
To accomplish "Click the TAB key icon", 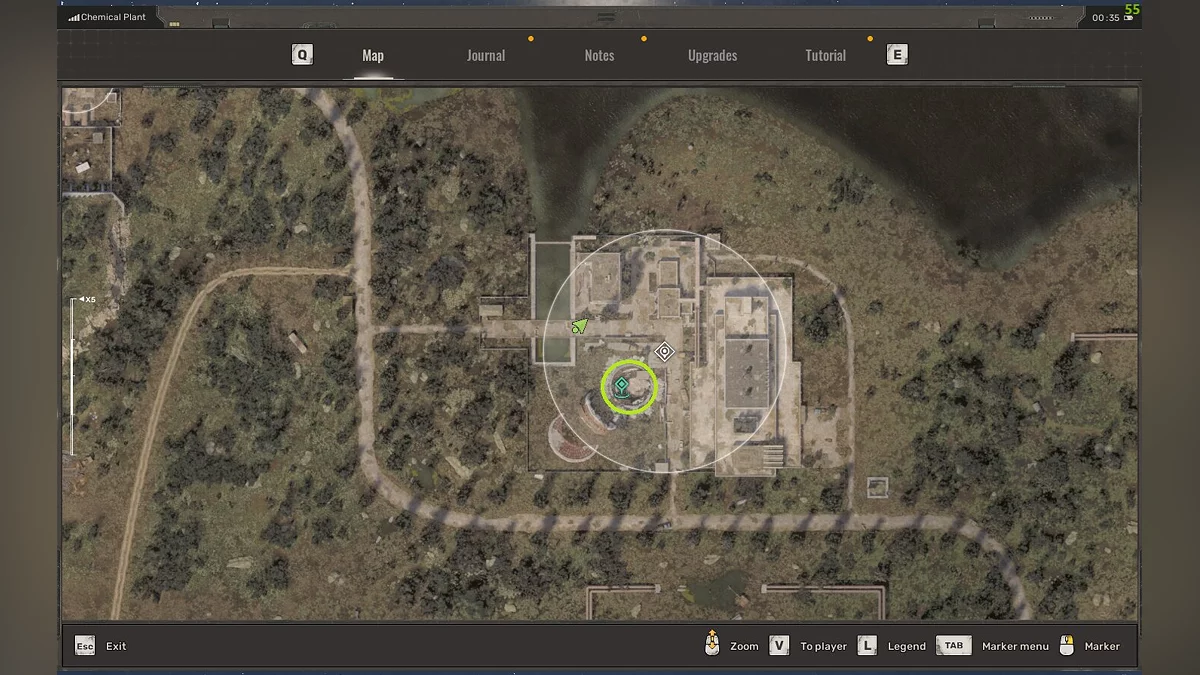I will [x=954, y=646].
